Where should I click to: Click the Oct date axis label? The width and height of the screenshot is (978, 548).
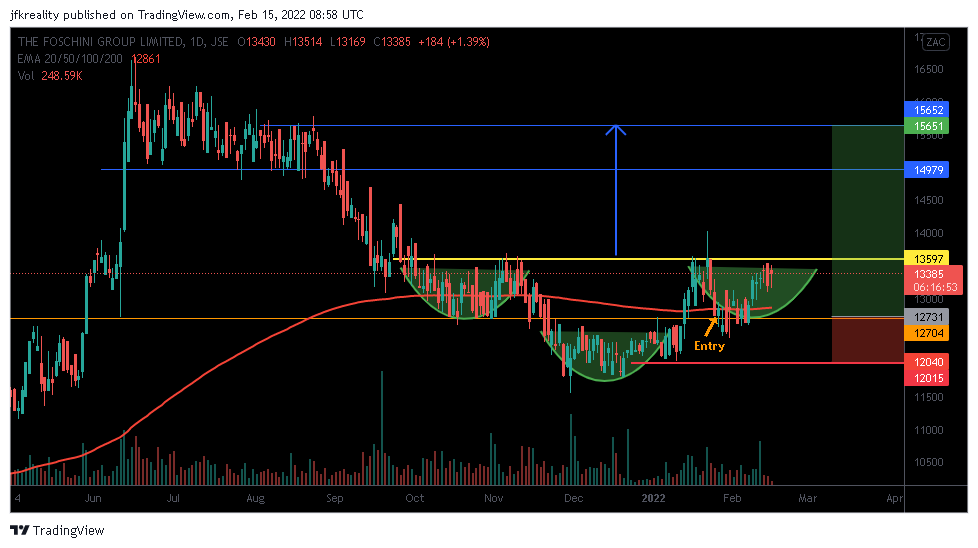[414, 498]
